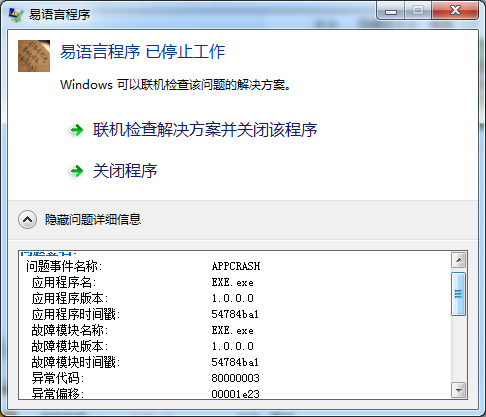
Task: Click green arrow beside 关闭程序
Action: (x=77, y=171)
